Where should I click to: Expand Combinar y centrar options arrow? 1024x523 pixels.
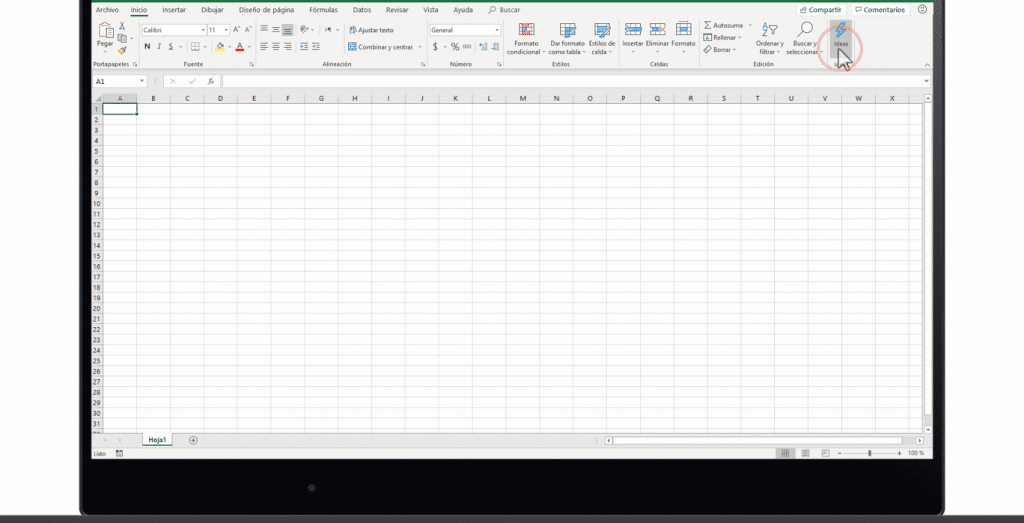(420, 47)
